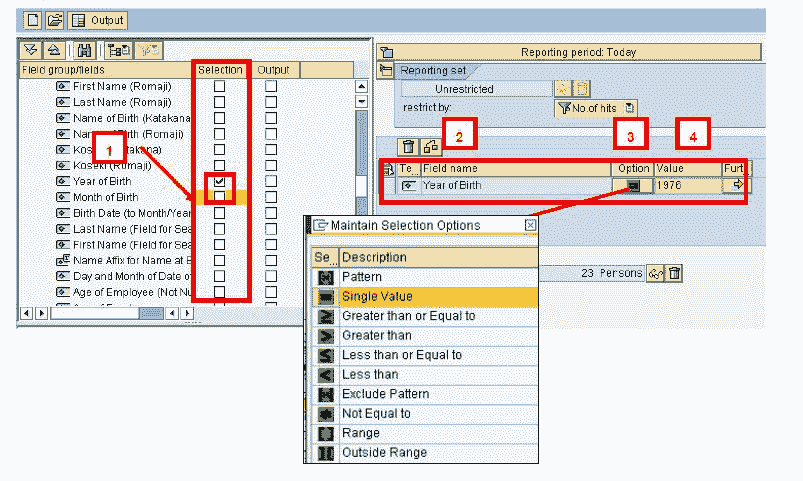The height and width of the screenshot is (481, 803).
Task: Tick the Output checkbox for Age of Employee
Action: (x=271, y=292)
